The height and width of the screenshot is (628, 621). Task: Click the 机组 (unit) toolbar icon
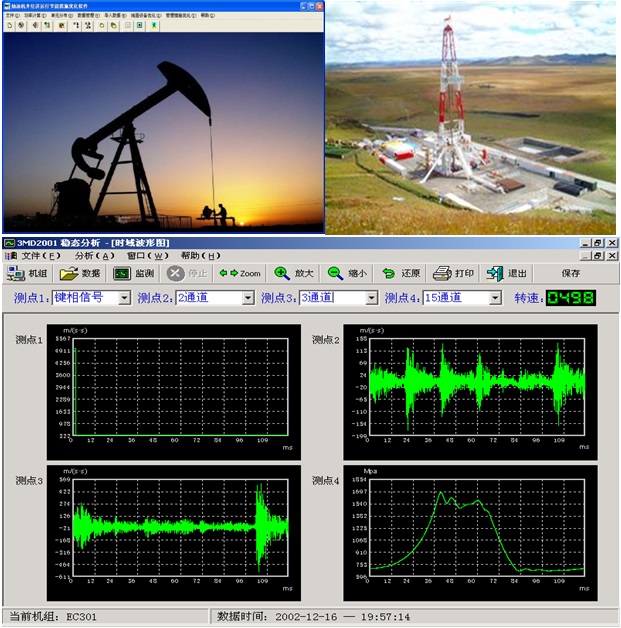point(17,273)
